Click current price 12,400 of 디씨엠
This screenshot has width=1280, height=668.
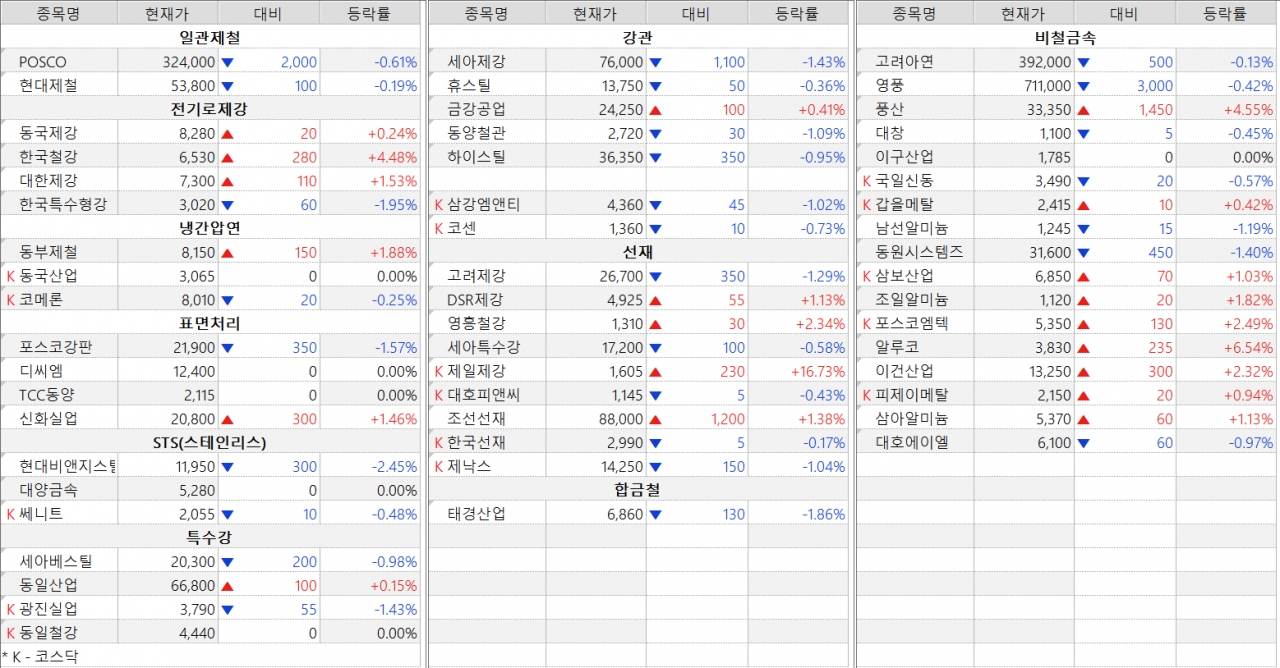pyautogui.click(x=194, y=371)
